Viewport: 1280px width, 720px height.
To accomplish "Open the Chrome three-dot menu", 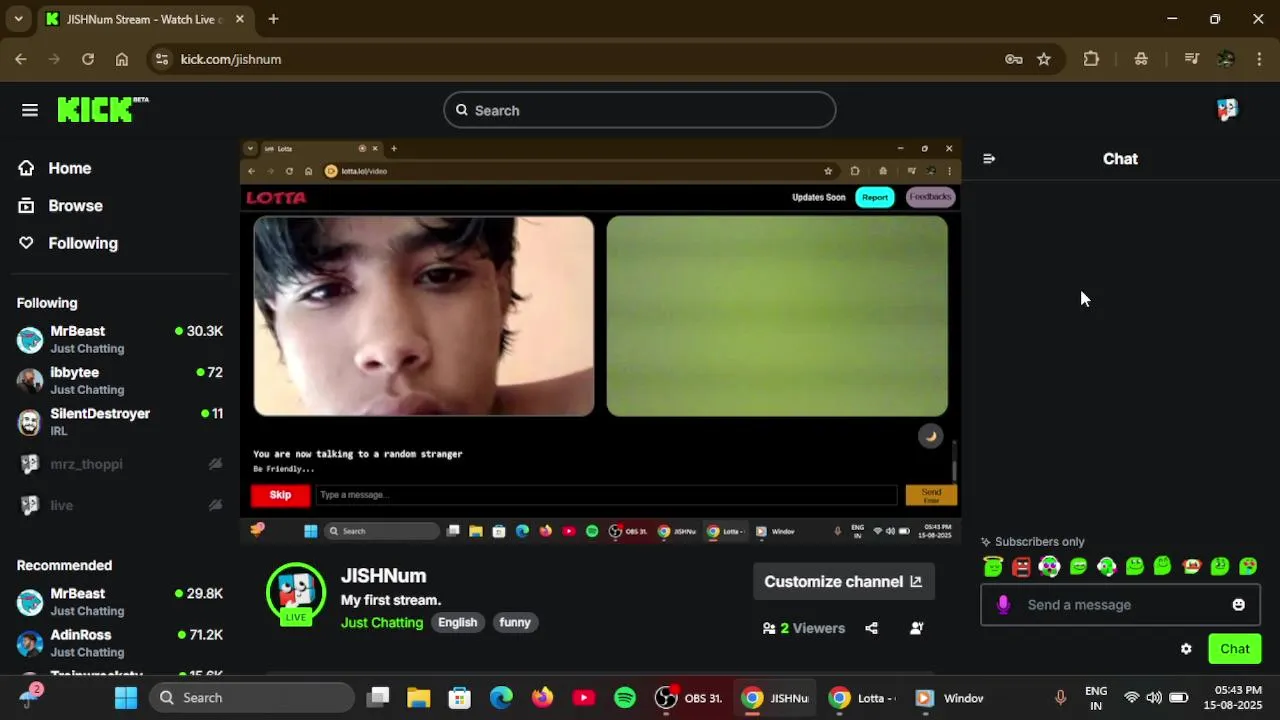I will pyautogui.click(x=1259, y=59).
